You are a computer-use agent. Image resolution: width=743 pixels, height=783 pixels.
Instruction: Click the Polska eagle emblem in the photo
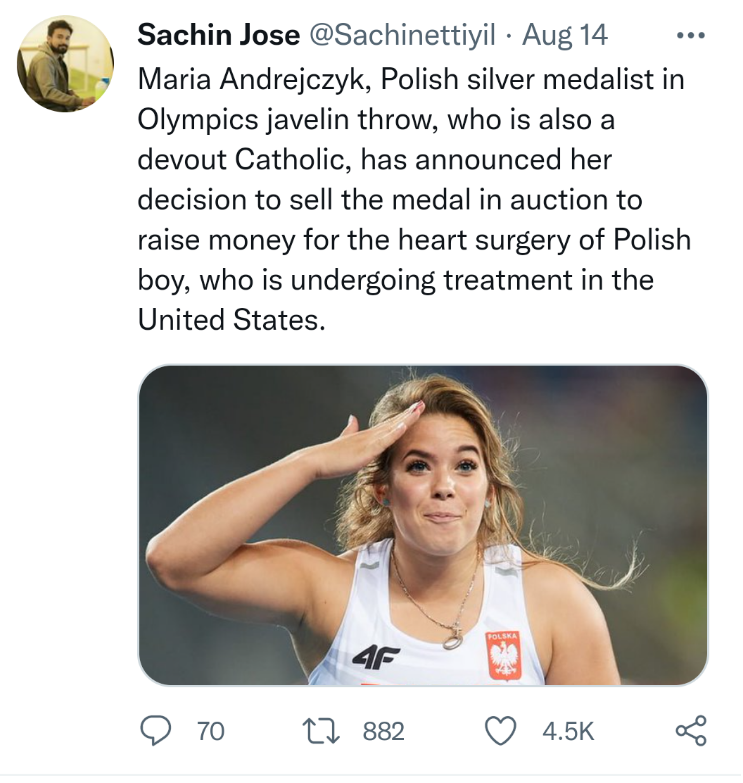(x=504, y=656)
